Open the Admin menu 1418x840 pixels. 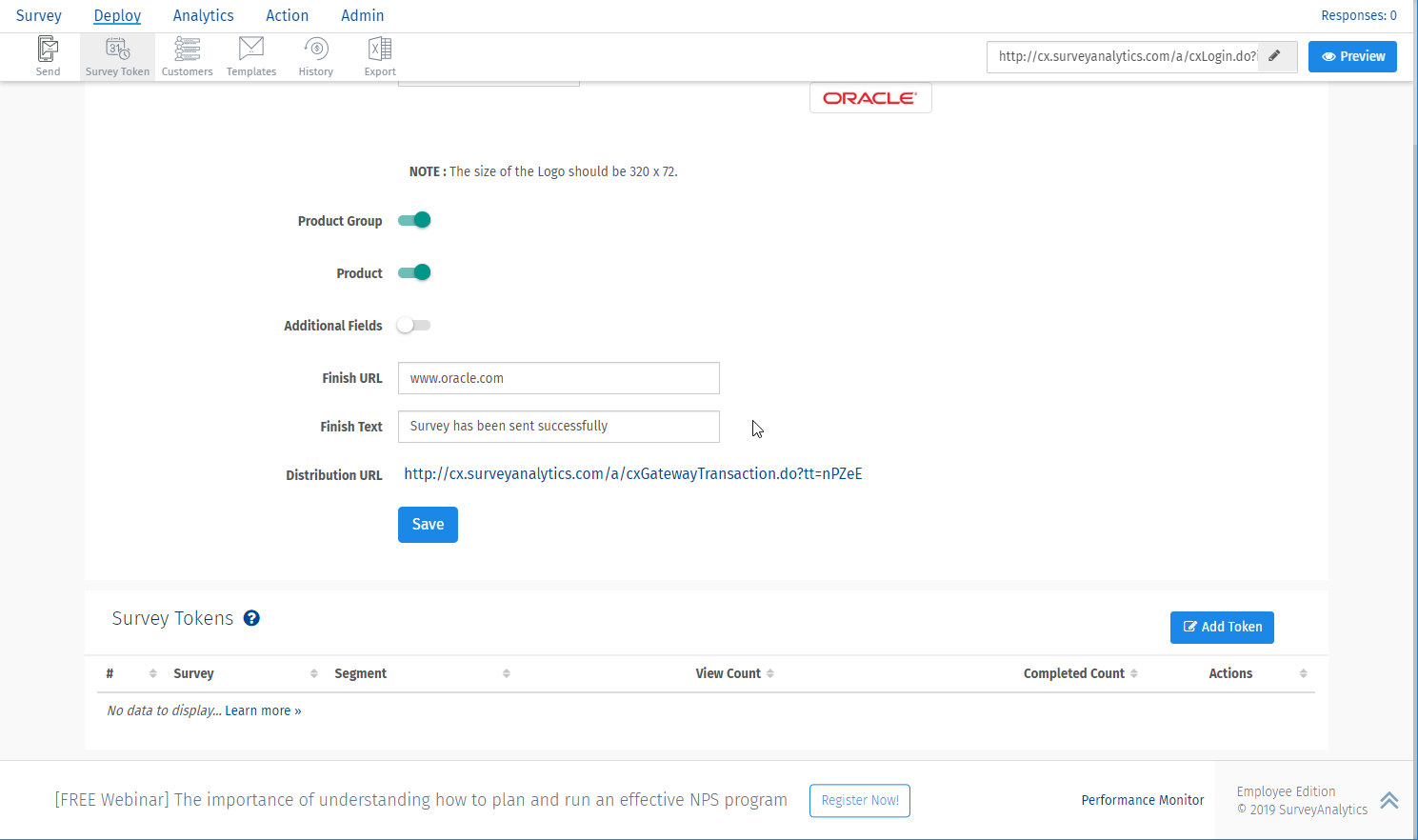click(362, 15)
